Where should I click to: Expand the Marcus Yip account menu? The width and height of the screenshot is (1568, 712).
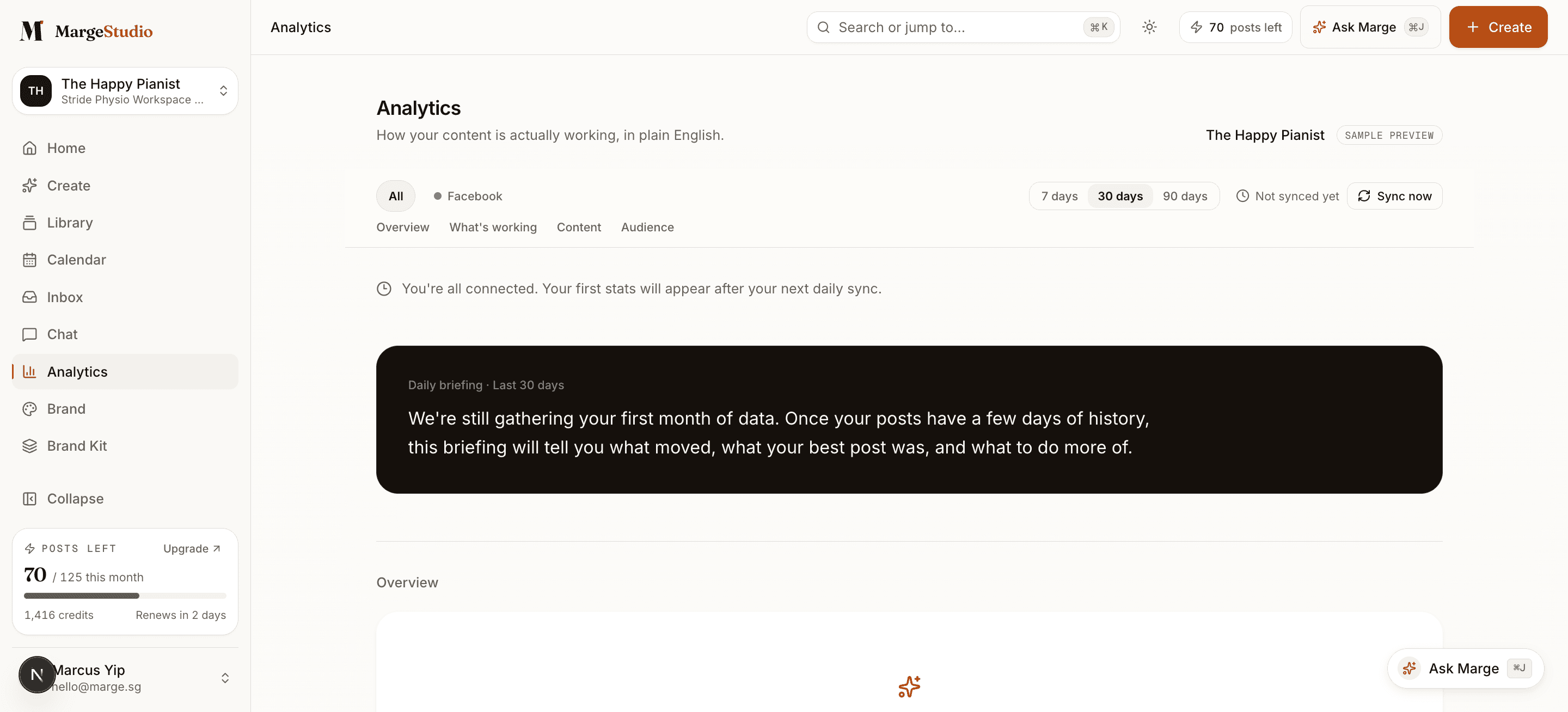(225, 678)
